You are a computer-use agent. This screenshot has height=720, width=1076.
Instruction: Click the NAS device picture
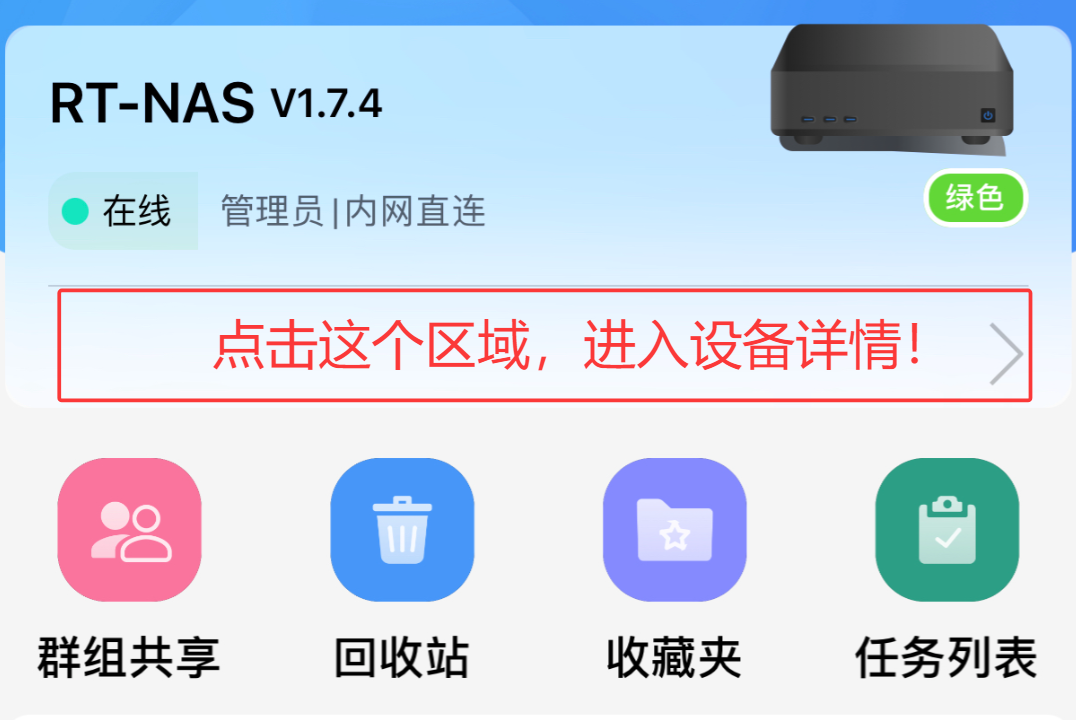[x=891, y=89]
